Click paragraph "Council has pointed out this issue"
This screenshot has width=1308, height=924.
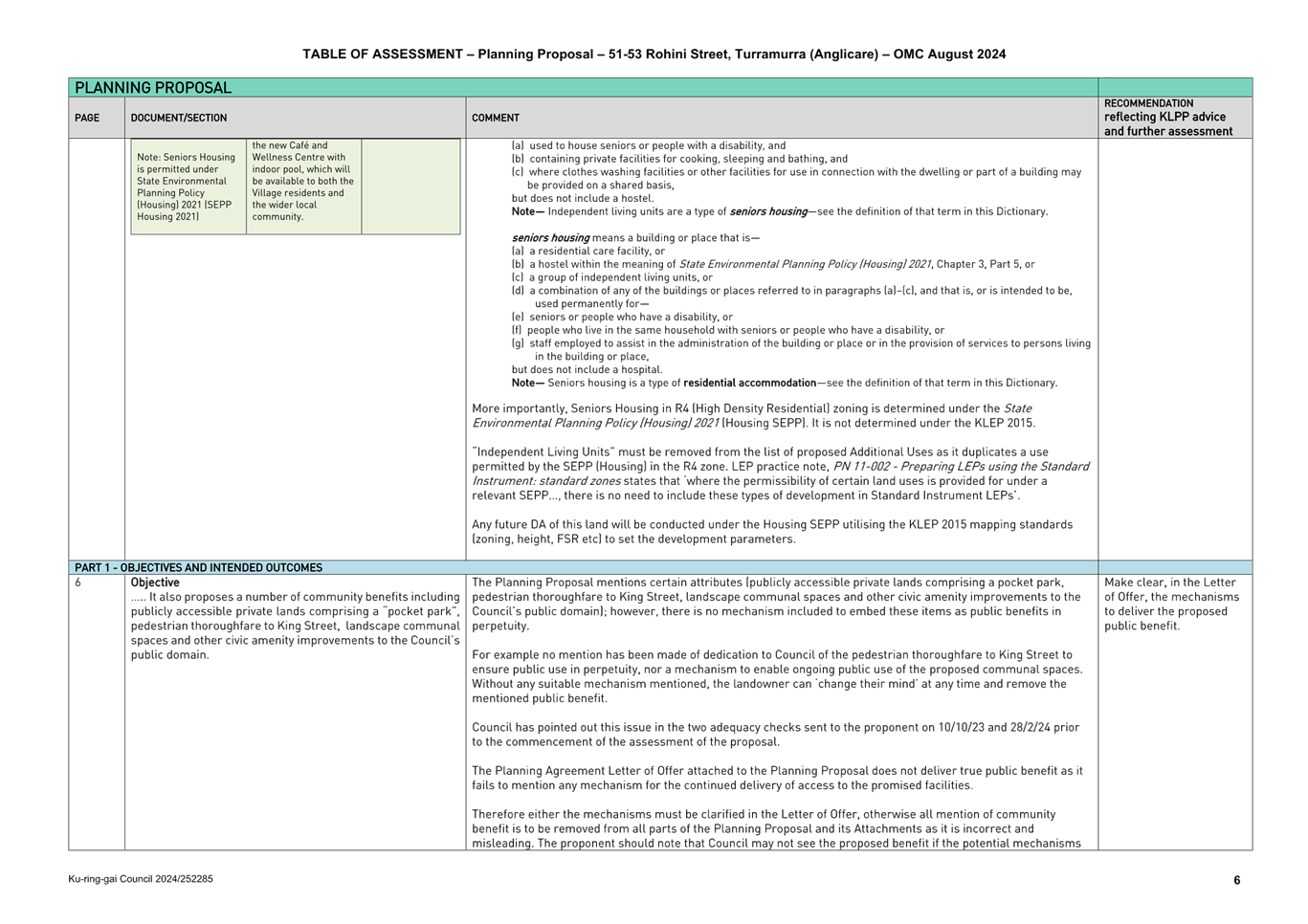(x=776, y=735)
